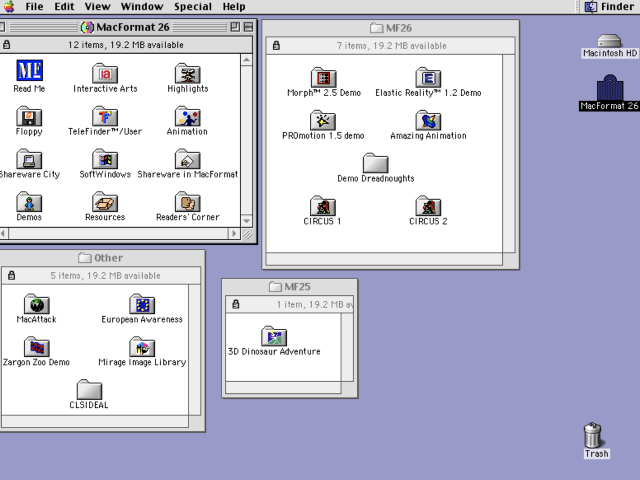Image resolution: width=640 pixels, height=480 pixels.
Task: Open the Readers' Corner folder
Action: (187, 202)
